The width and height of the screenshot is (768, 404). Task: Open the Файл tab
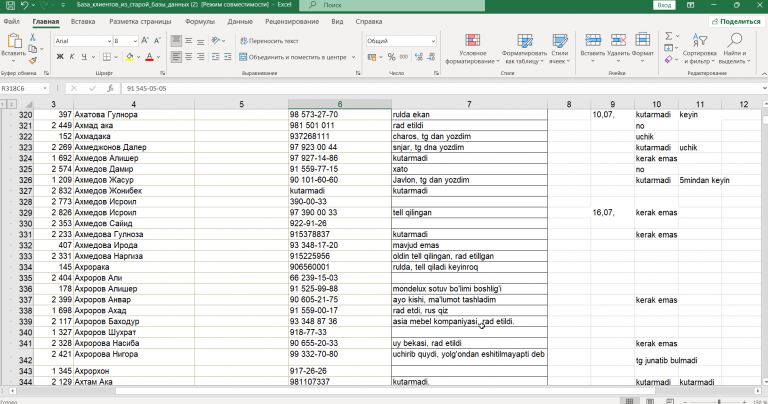(x=12, y=22)
